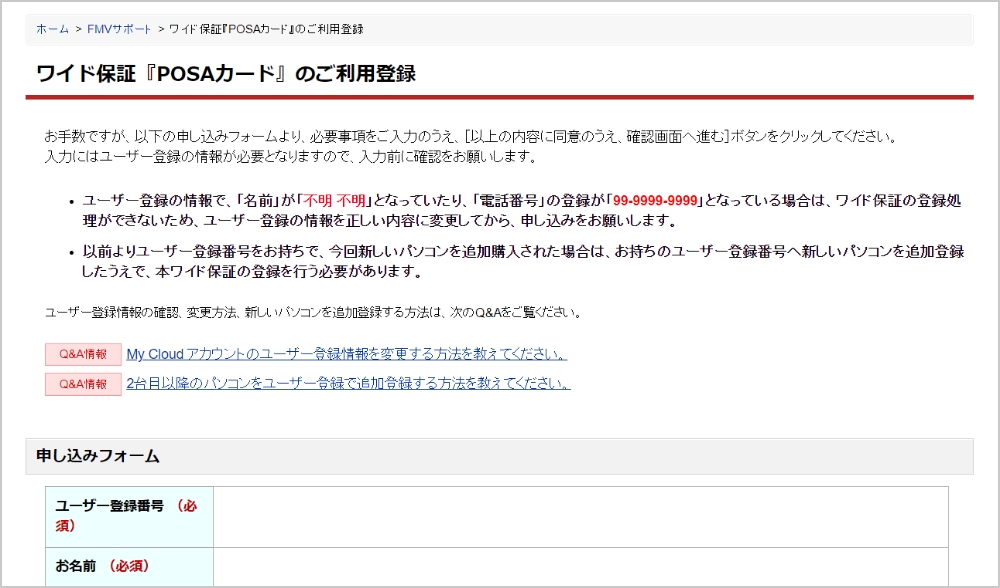This screenshot has width=1000, height=588.
Task: Click the page heading ワイド保証『POSAカード』のご利用登録
Action: [225, 74]
